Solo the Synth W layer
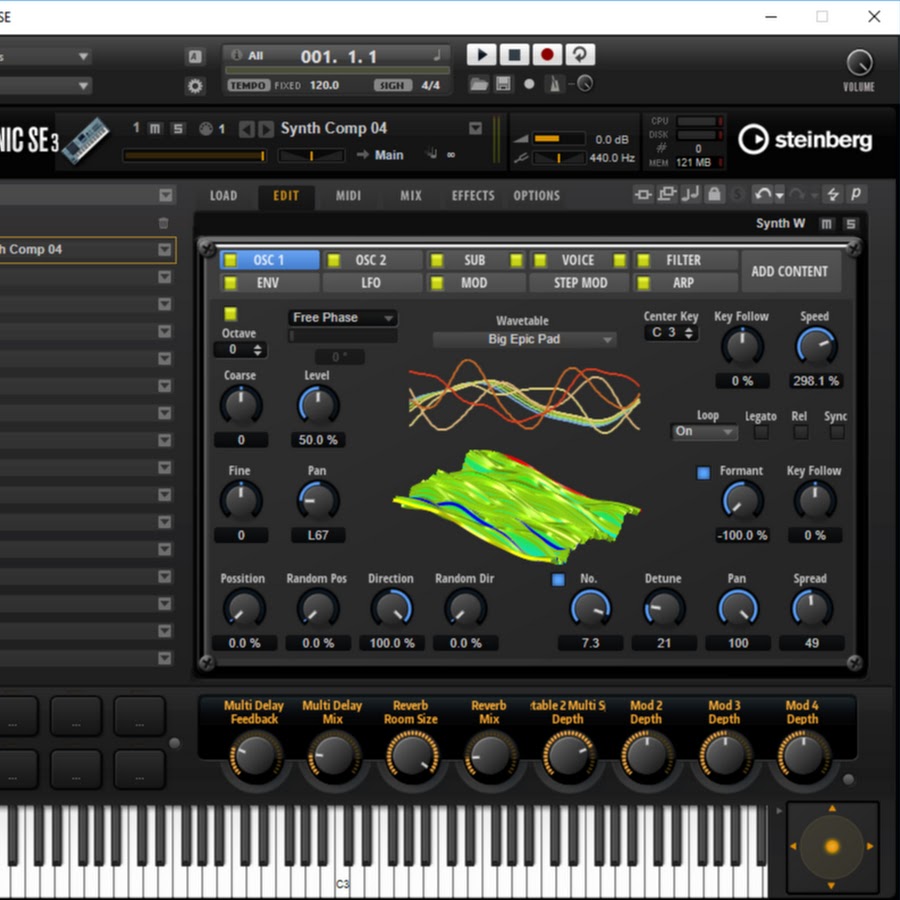This screenshot has width=900, height=900. tap(851, 224)
